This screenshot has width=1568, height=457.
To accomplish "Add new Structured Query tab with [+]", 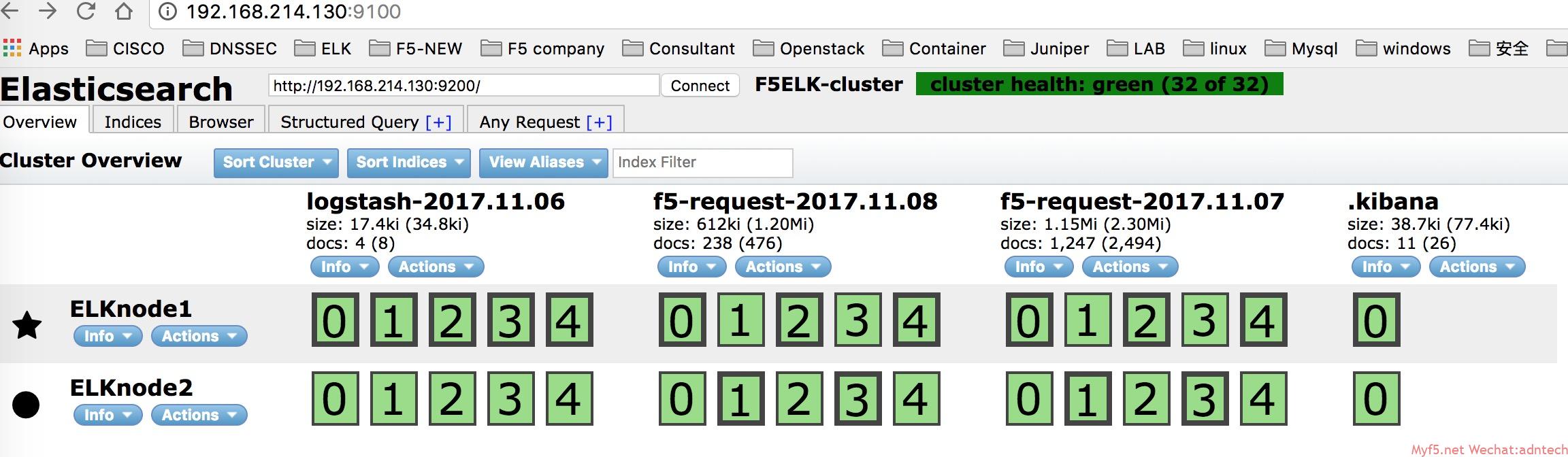I will pyautogui.click(x=438, y=122).
